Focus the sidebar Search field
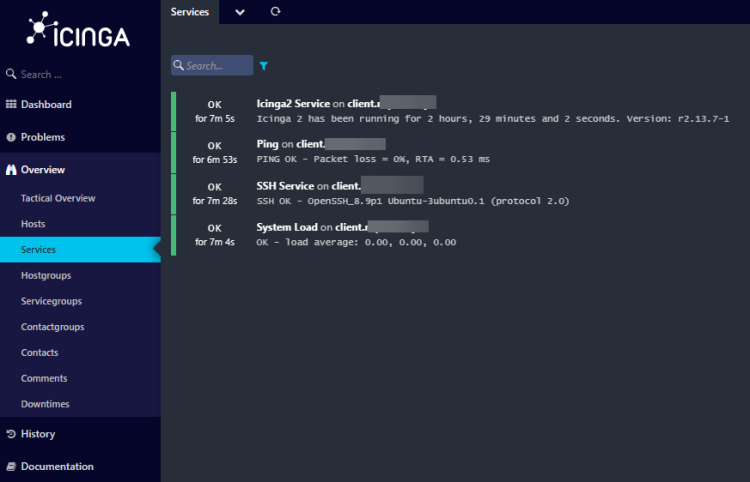750x482 pixels. point(80,74)
